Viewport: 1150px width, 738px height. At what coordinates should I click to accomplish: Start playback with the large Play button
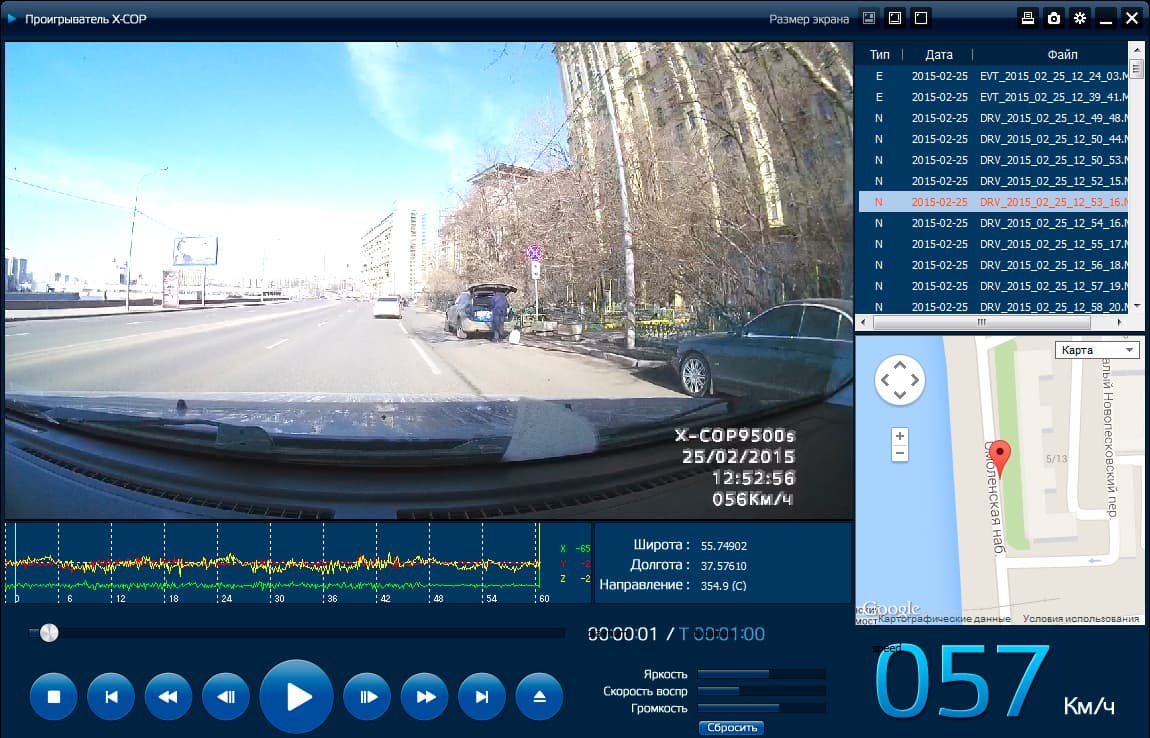tap(296, 696)
